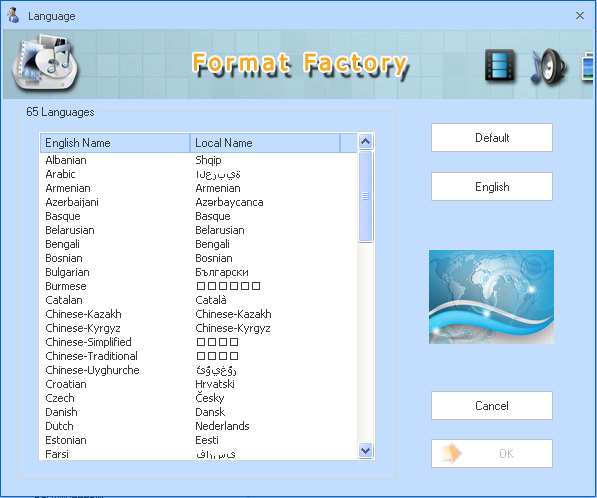Click the scroll up arrow of language list

[366, 142]
